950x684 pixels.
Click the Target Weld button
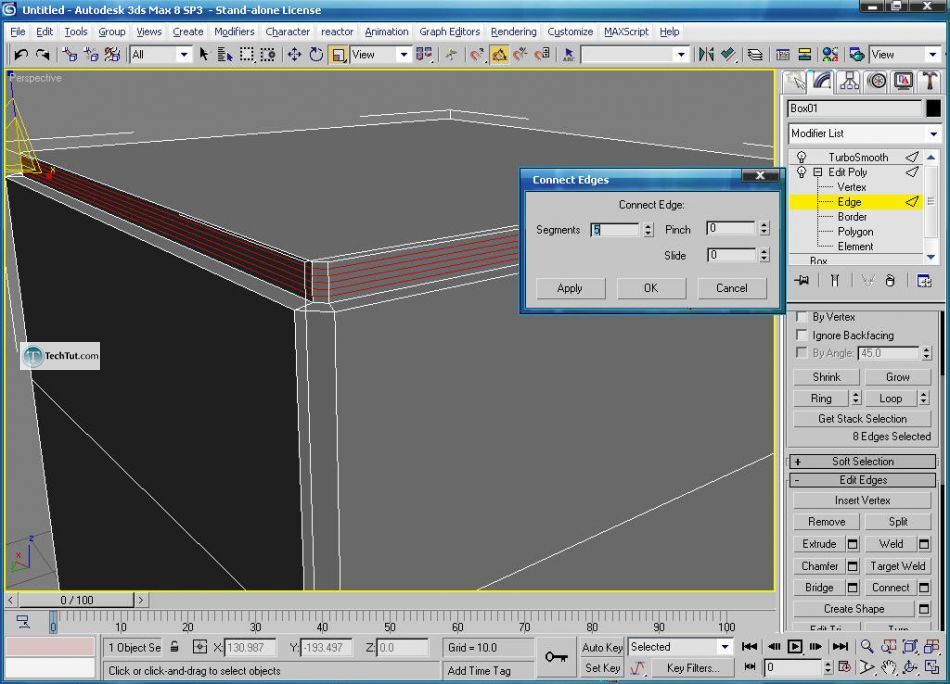[897, 566]
